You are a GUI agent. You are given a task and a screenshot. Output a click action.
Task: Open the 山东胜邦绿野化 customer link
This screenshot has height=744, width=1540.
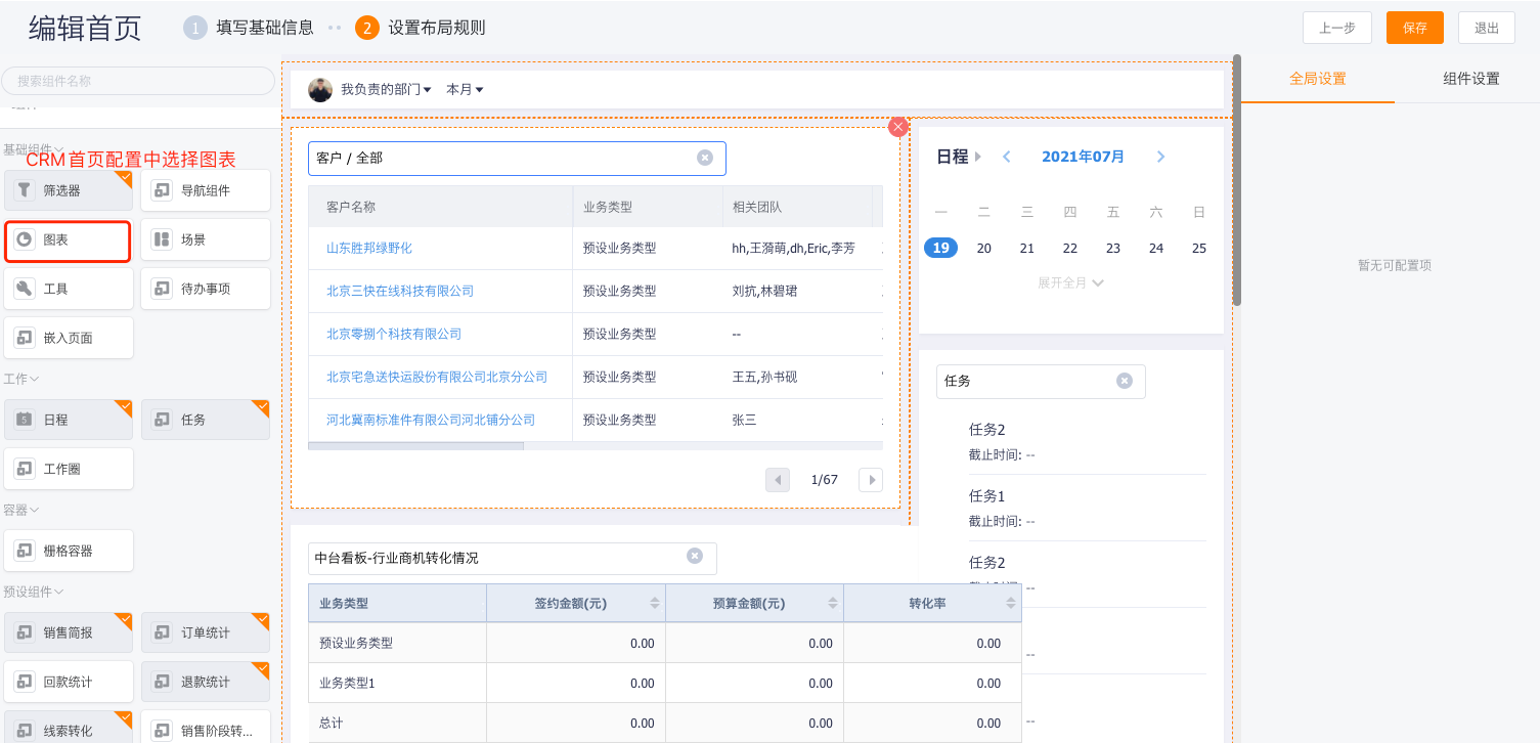click(369, 248)
